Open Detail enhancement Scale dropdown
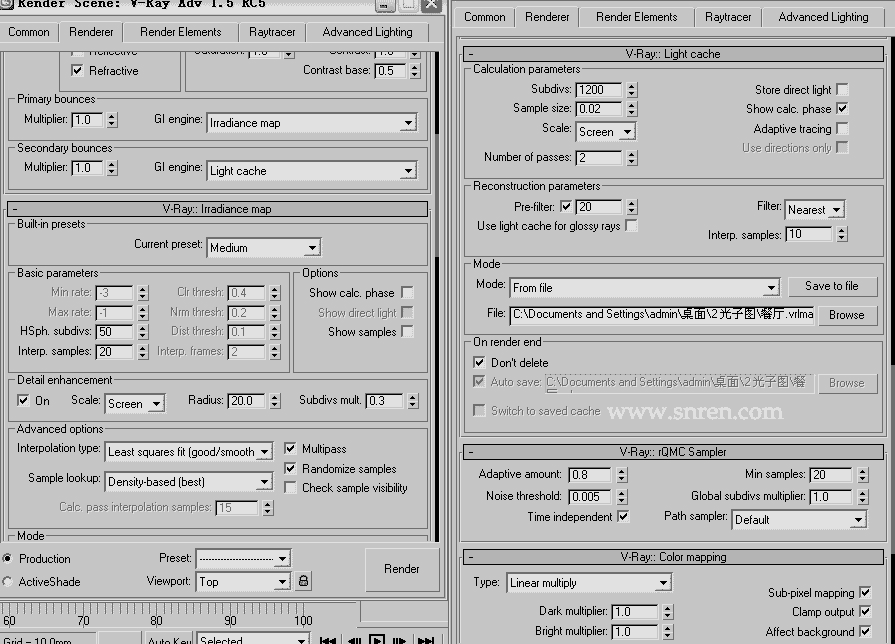The image size is (895, 644). click(x=135, y=404)
